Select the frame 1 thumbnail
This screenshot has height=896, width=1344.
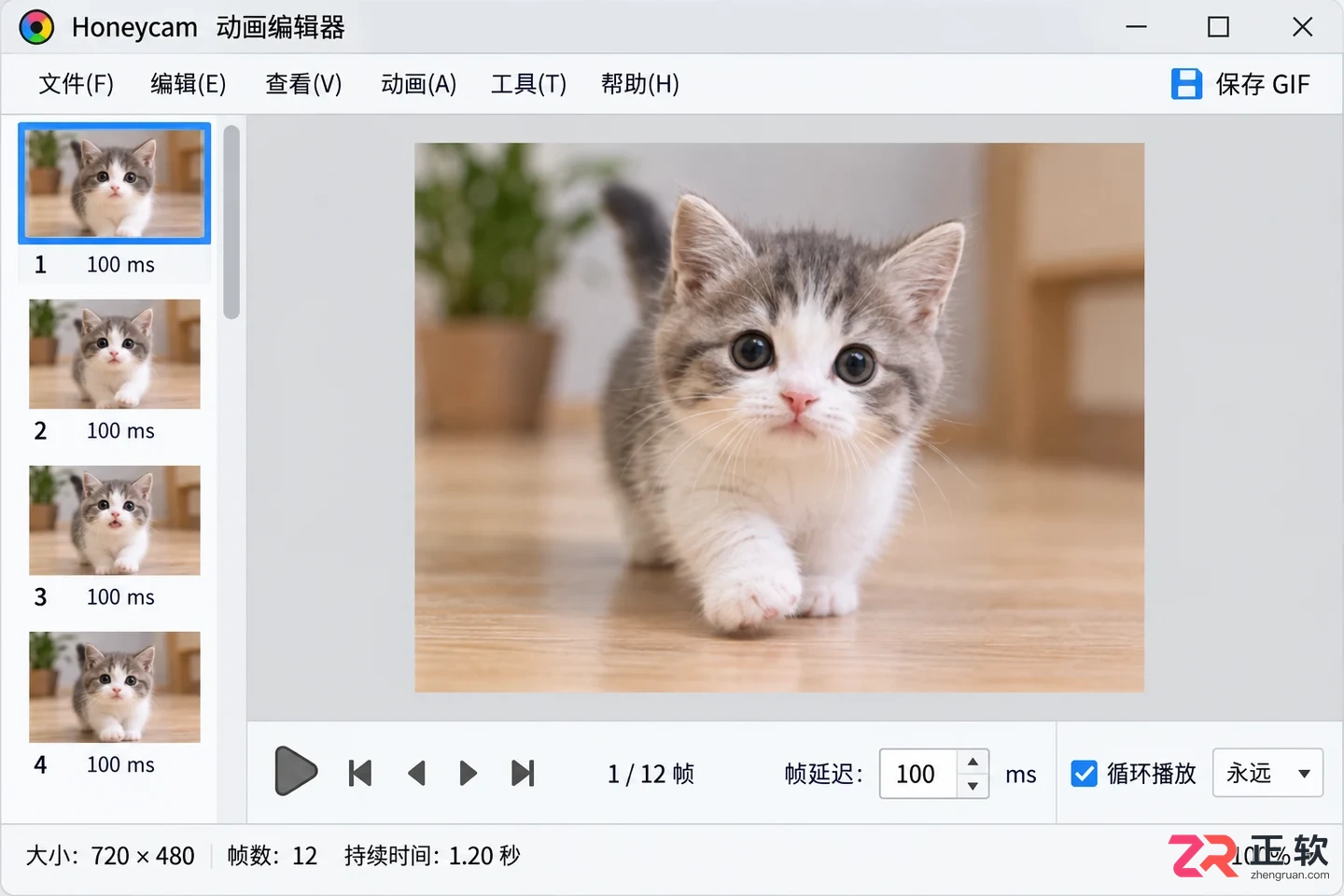tap(115, 183)
